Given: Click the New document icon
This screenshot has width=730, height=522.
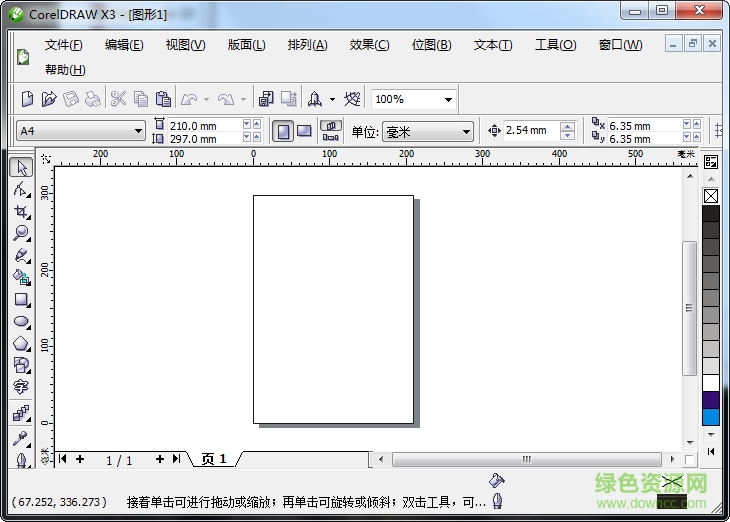Looking at the screenshot, I should click(x=28, y=99).
